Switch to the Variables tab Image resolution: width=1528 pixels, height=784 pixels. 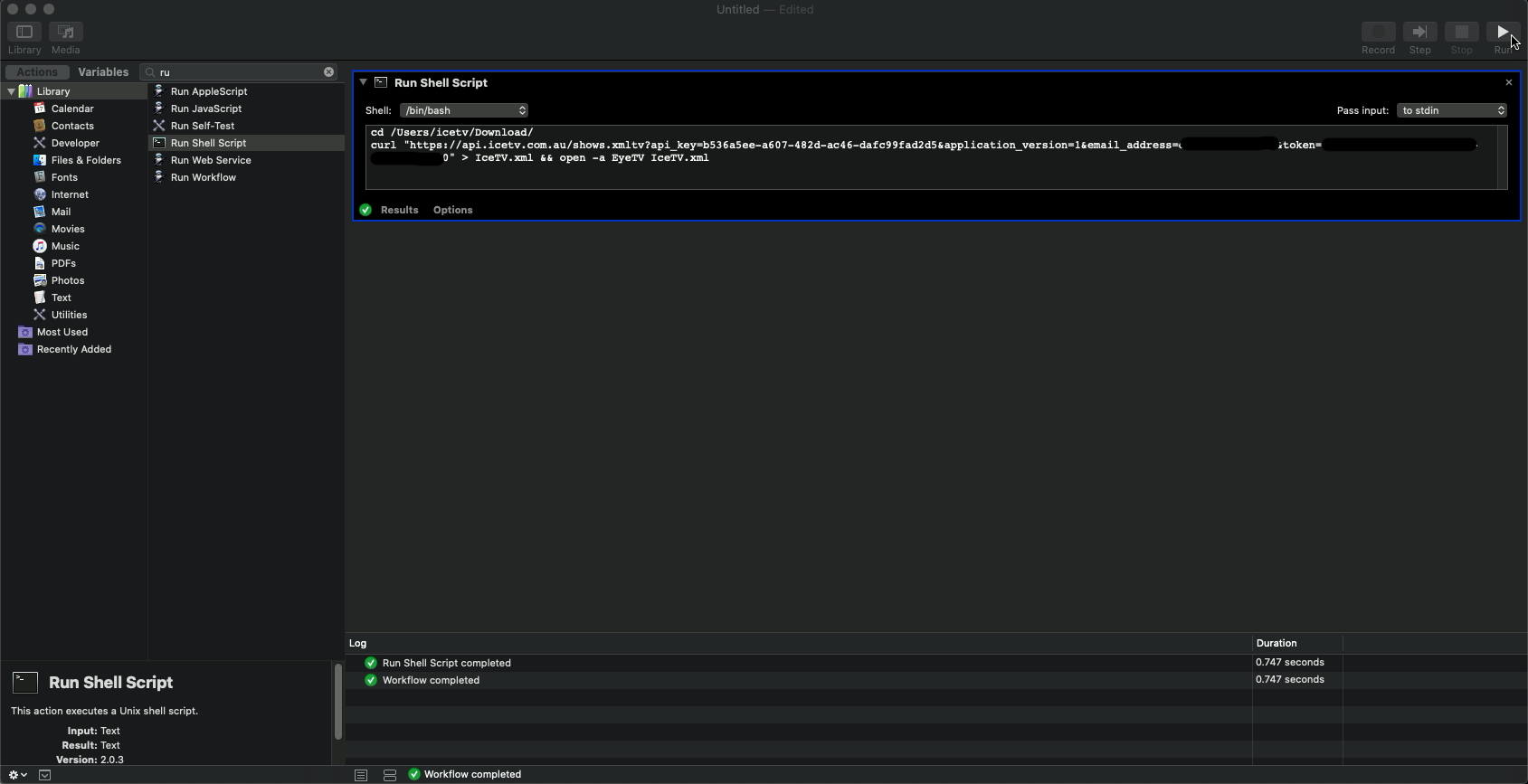tap(103, 72)
